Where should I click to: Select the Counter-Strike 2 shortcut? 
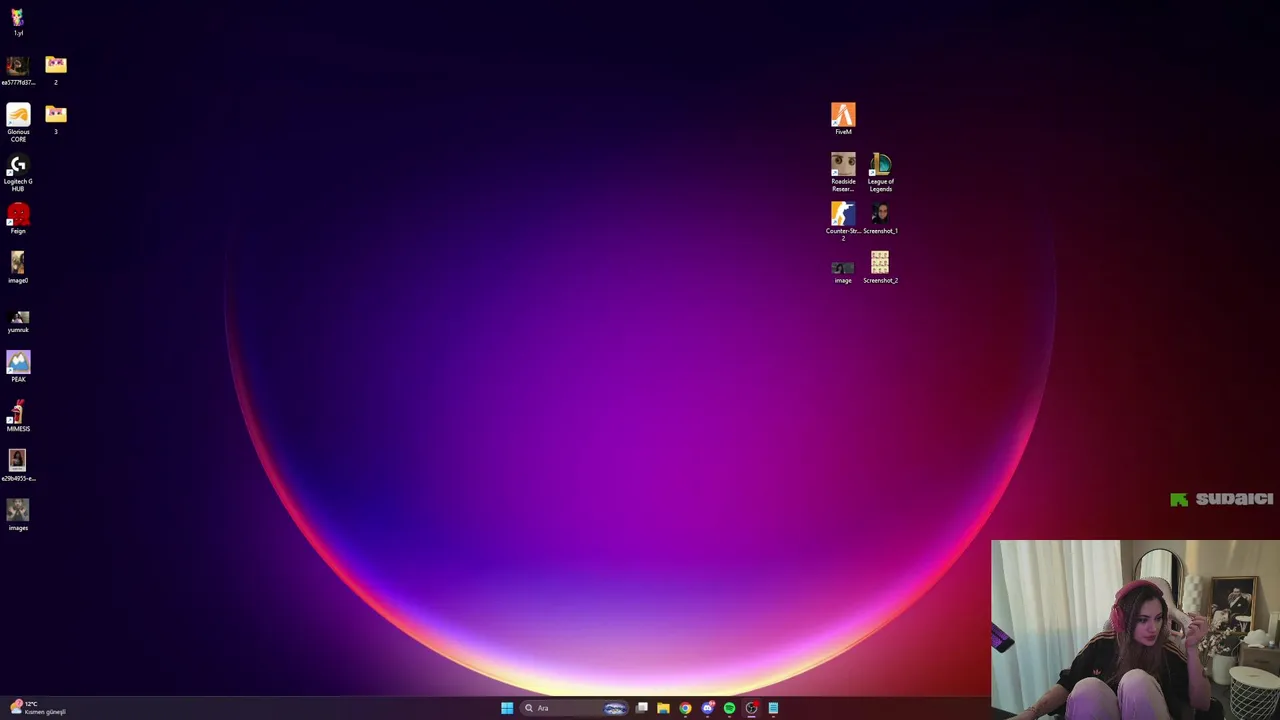[843, 222]
